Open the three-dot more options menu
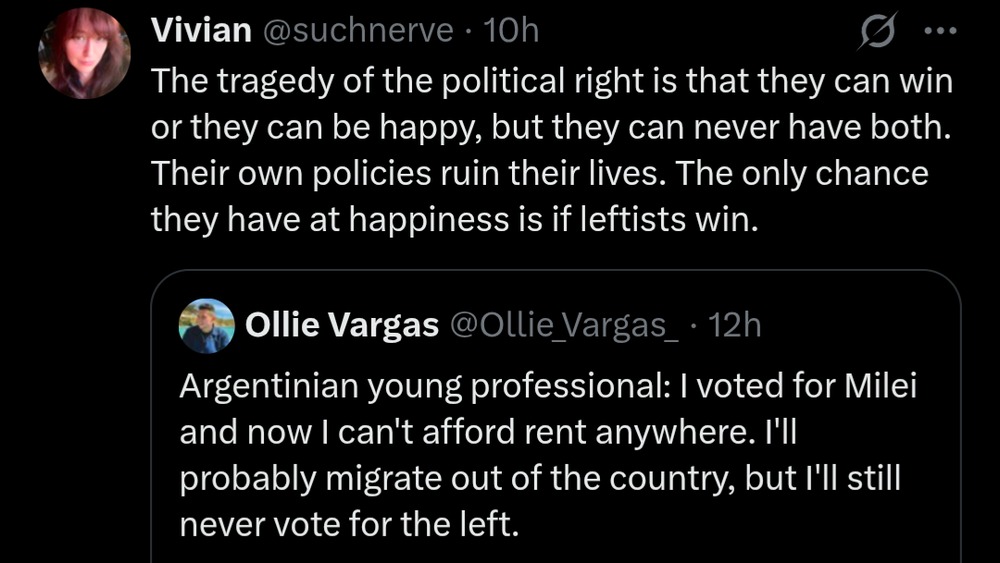The image size is (1000, 563). [x=940, y=31]
